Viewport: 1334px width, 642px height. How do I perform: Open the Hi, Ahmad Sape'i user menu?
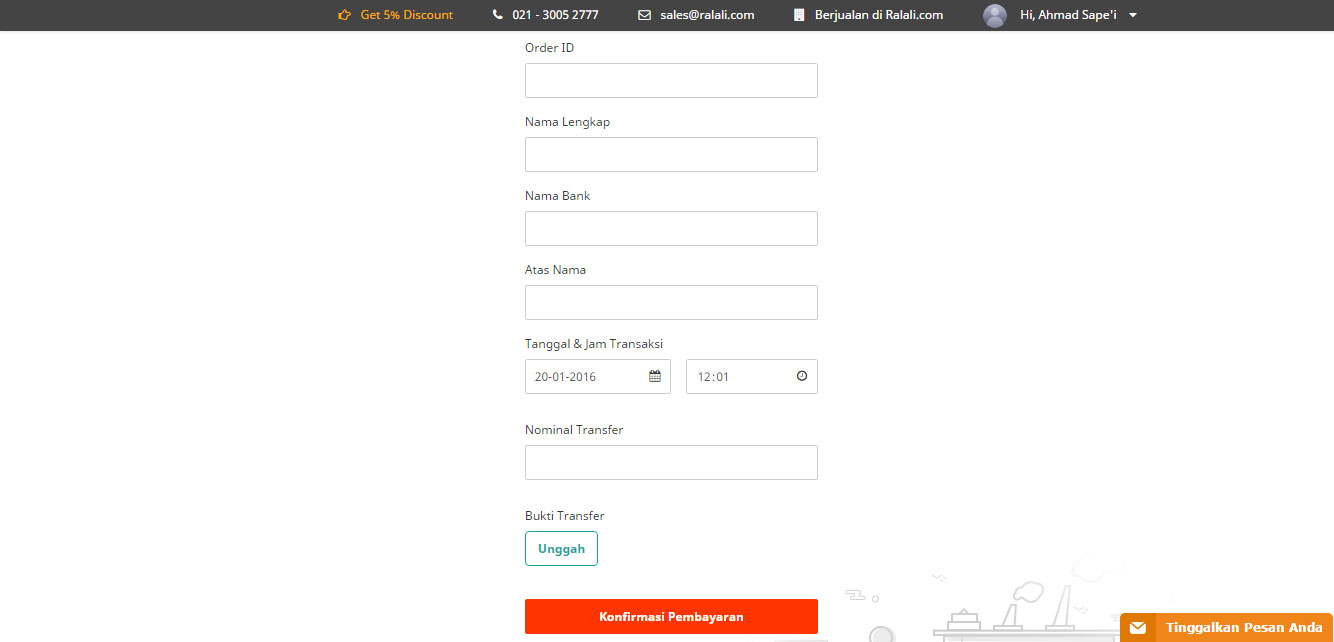(x=1067, y=15)
